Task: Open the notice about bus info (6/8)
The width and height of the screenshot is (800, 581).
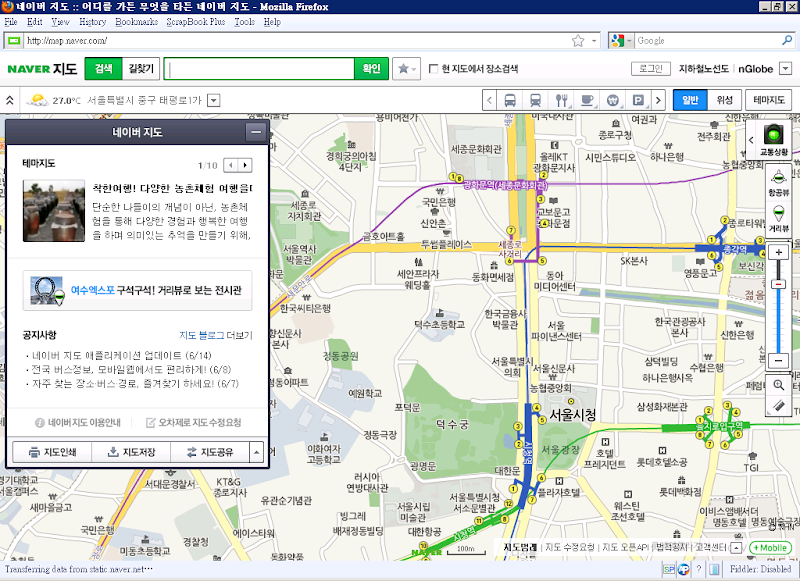Action: tap(131, 369)
